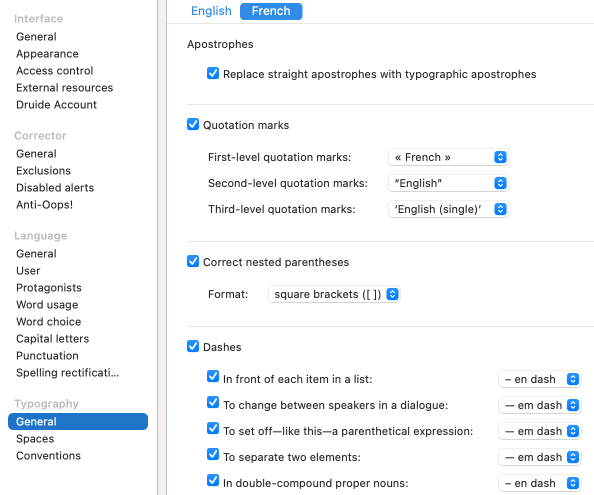The width and height of the screenshot is (594, 495).
Task: Open dash dropdown for dialogue speaker changes
Action: pyautogui.click(x=539, y=405)
